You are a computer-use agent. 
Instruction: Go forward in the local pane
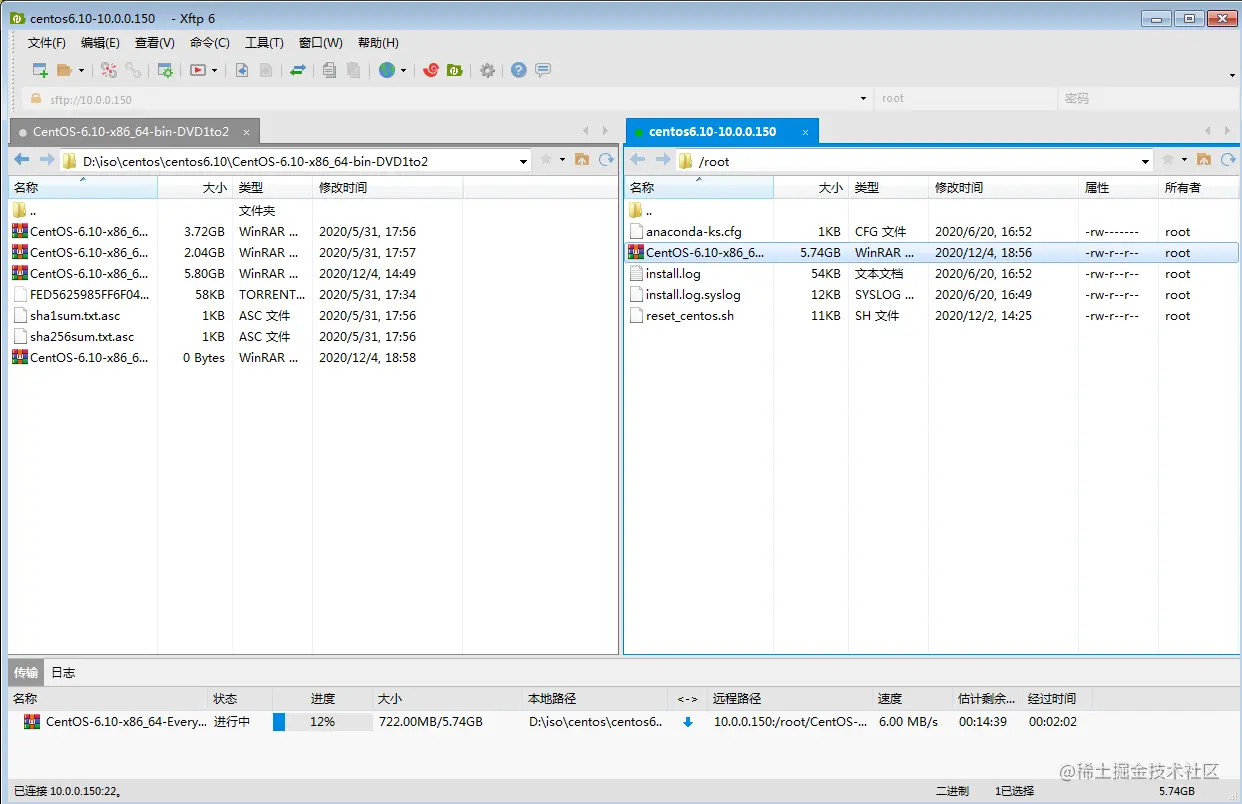(x=46, y=160)
